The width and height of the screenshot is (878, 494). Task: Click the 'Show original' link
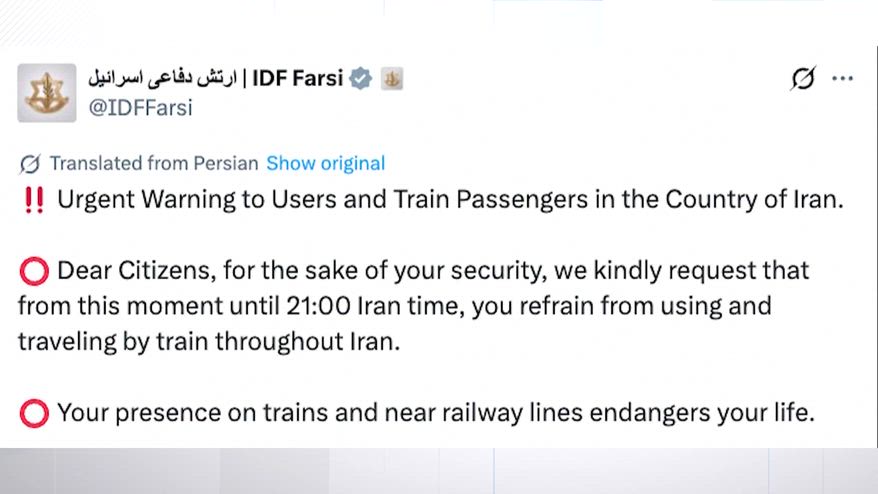[x=325, y=163]
